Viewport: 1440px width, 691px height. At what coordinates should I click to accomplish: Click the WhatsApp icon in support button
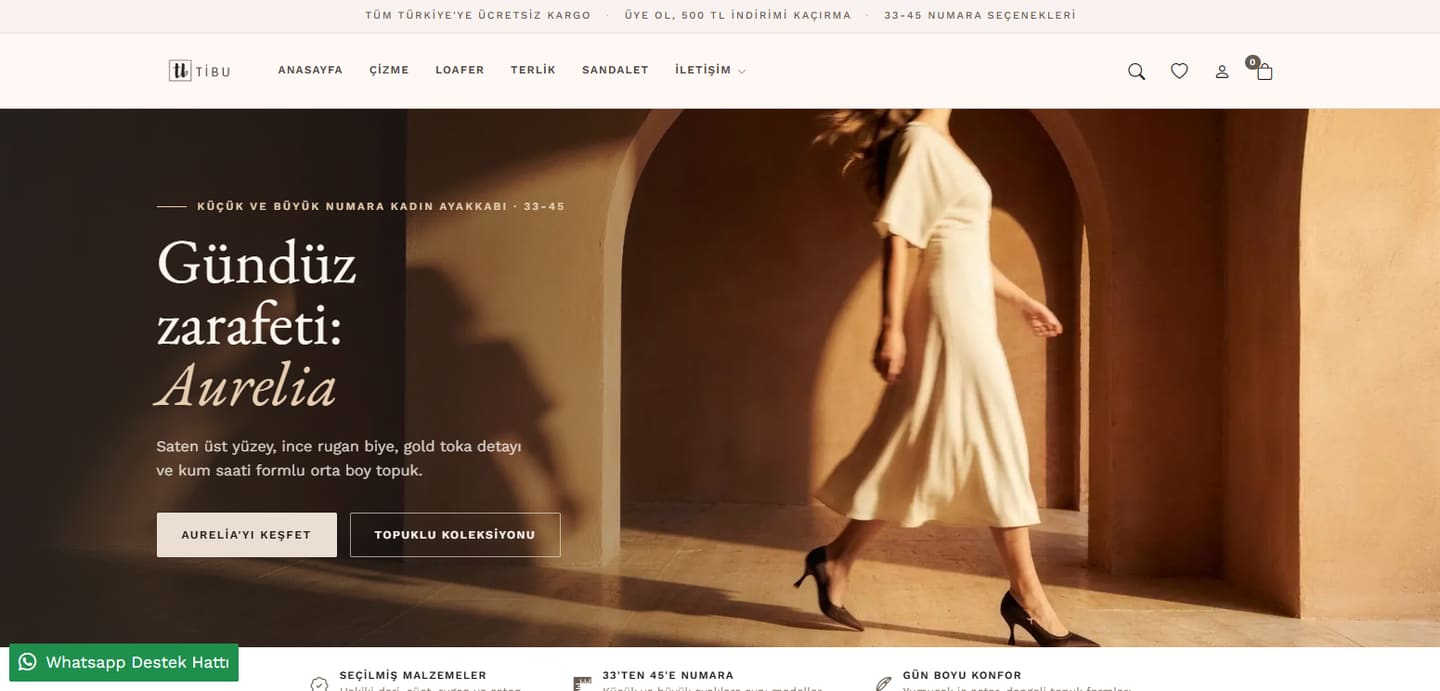tap(27, 662)
